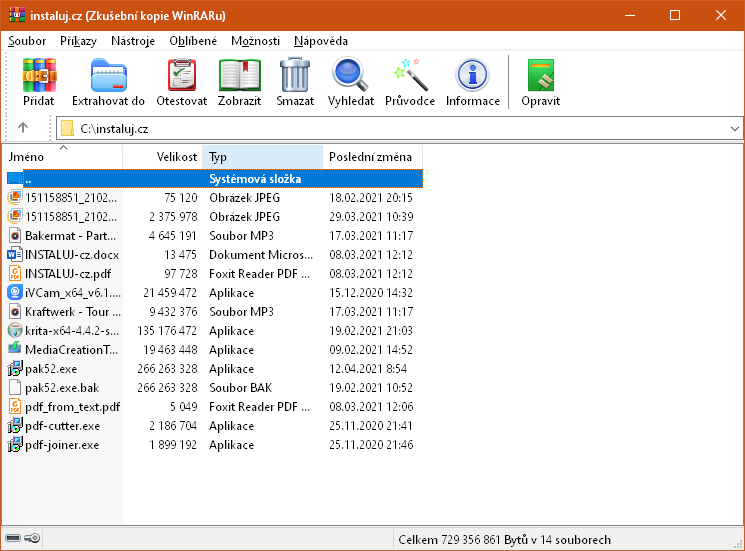Image resolution: width=745 pixels, height=551 pixels.
Task: Sort by Poslední změna column header
Action: point(369,157)
